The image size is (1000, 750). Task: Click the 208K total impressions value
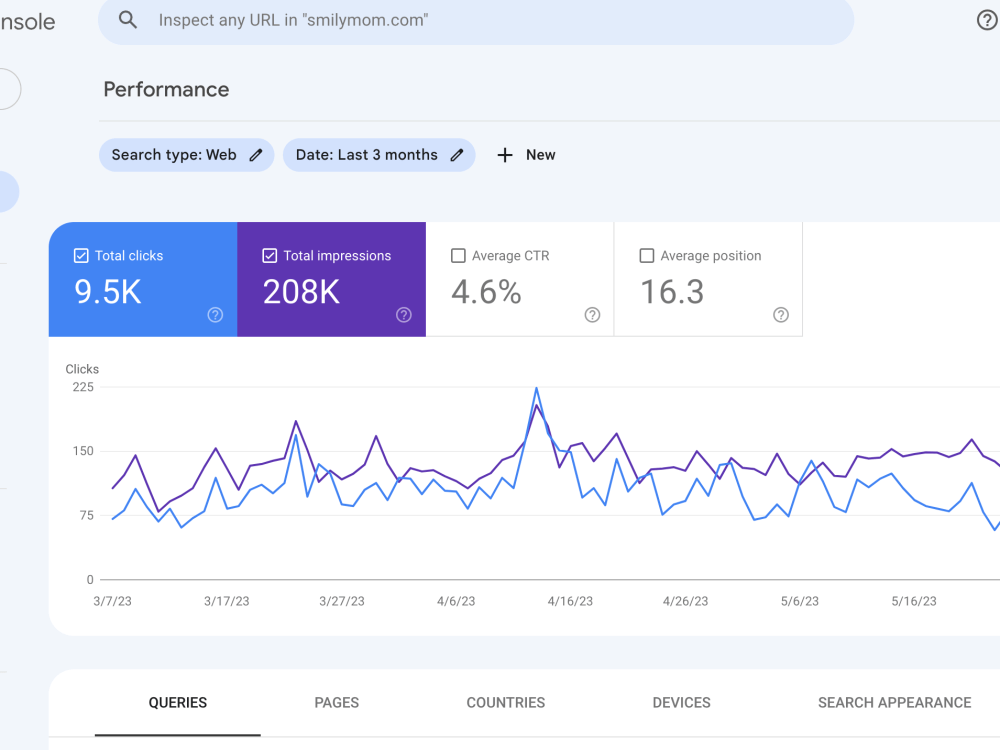301,292
